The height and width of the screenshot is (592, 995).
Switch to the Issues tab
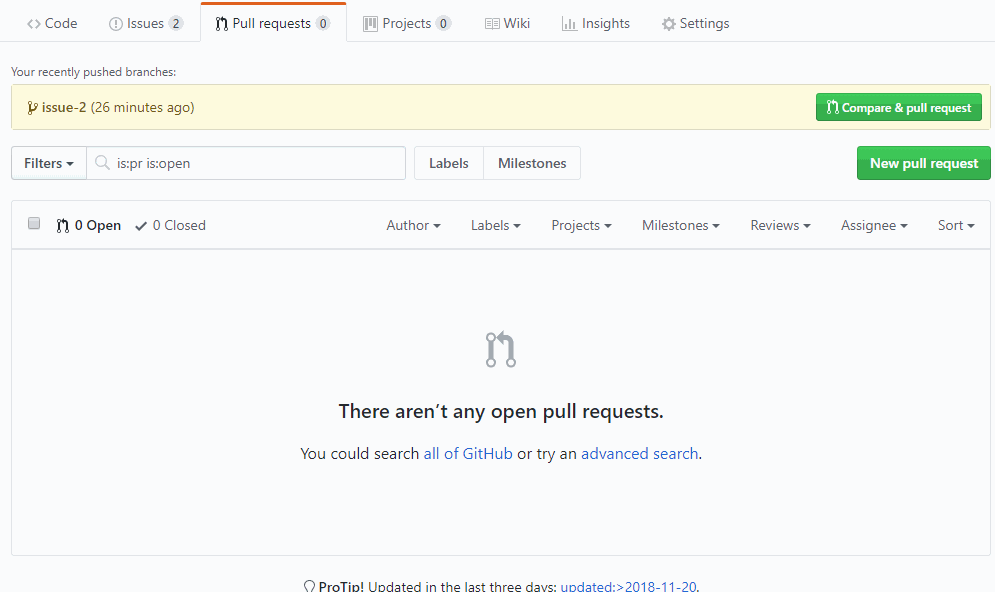pyautogui.click(x=145, y=23)
